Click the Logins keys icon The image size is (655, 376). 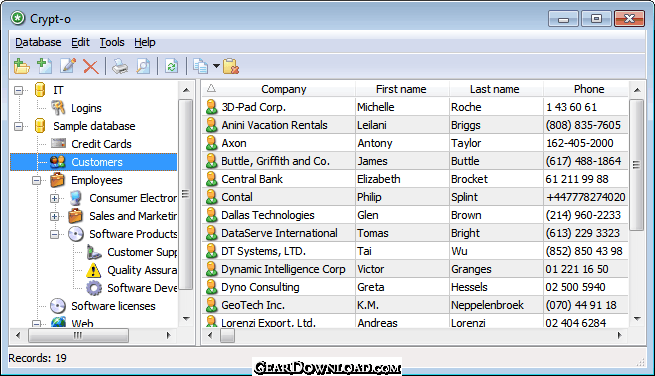58,108
